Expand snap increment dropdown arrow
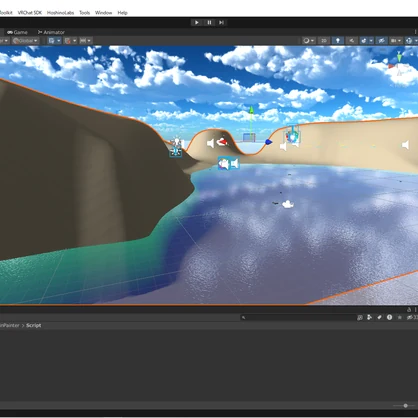The image size is (418, 418). (x=89, y=41)
